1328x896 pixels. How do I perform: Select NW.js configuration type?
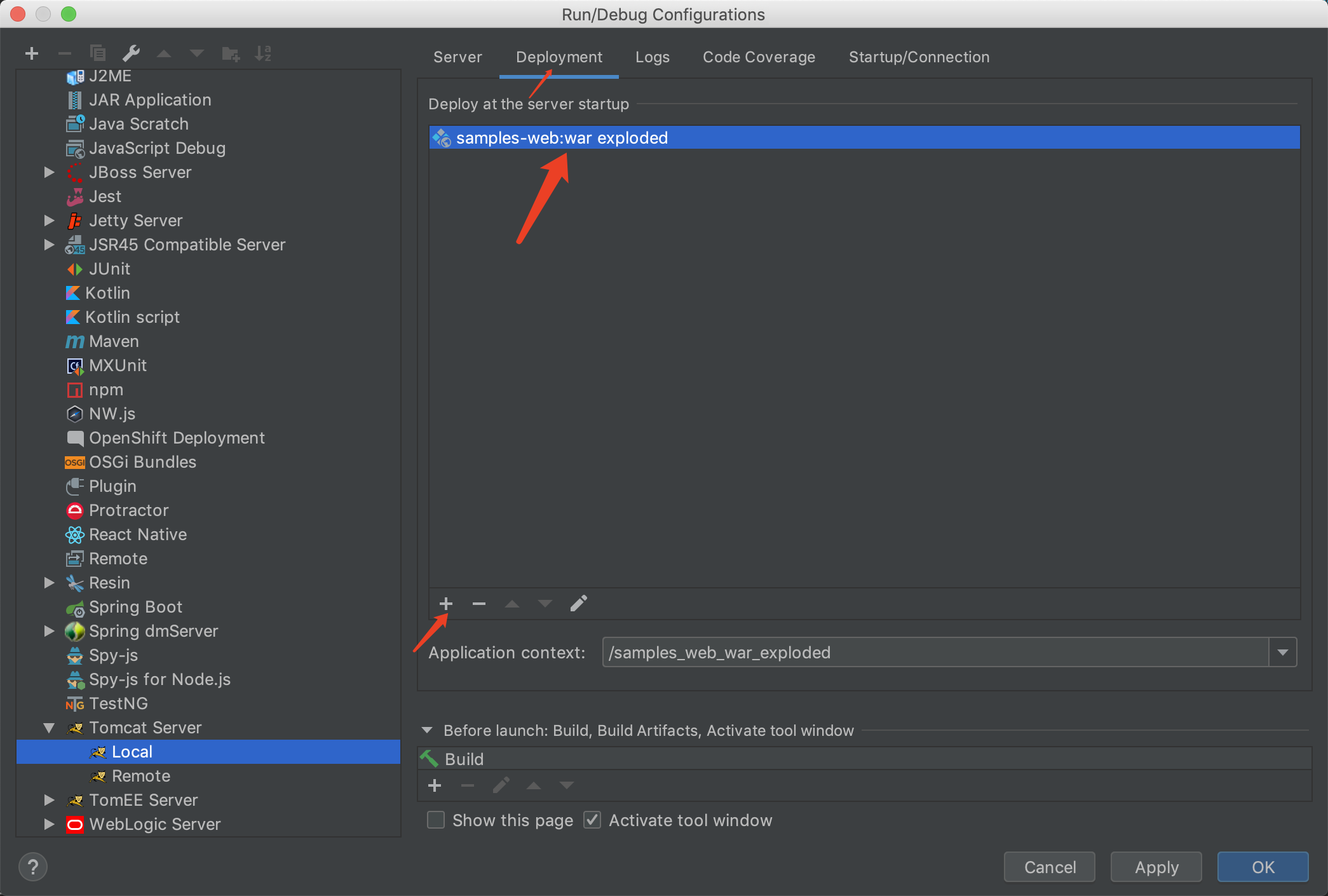tap(100, 414)
